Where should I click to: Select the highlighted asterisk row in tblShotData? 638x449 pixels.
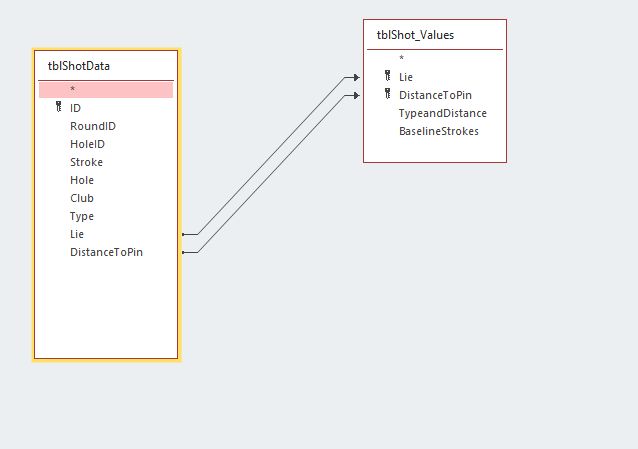tap(106, 90)
